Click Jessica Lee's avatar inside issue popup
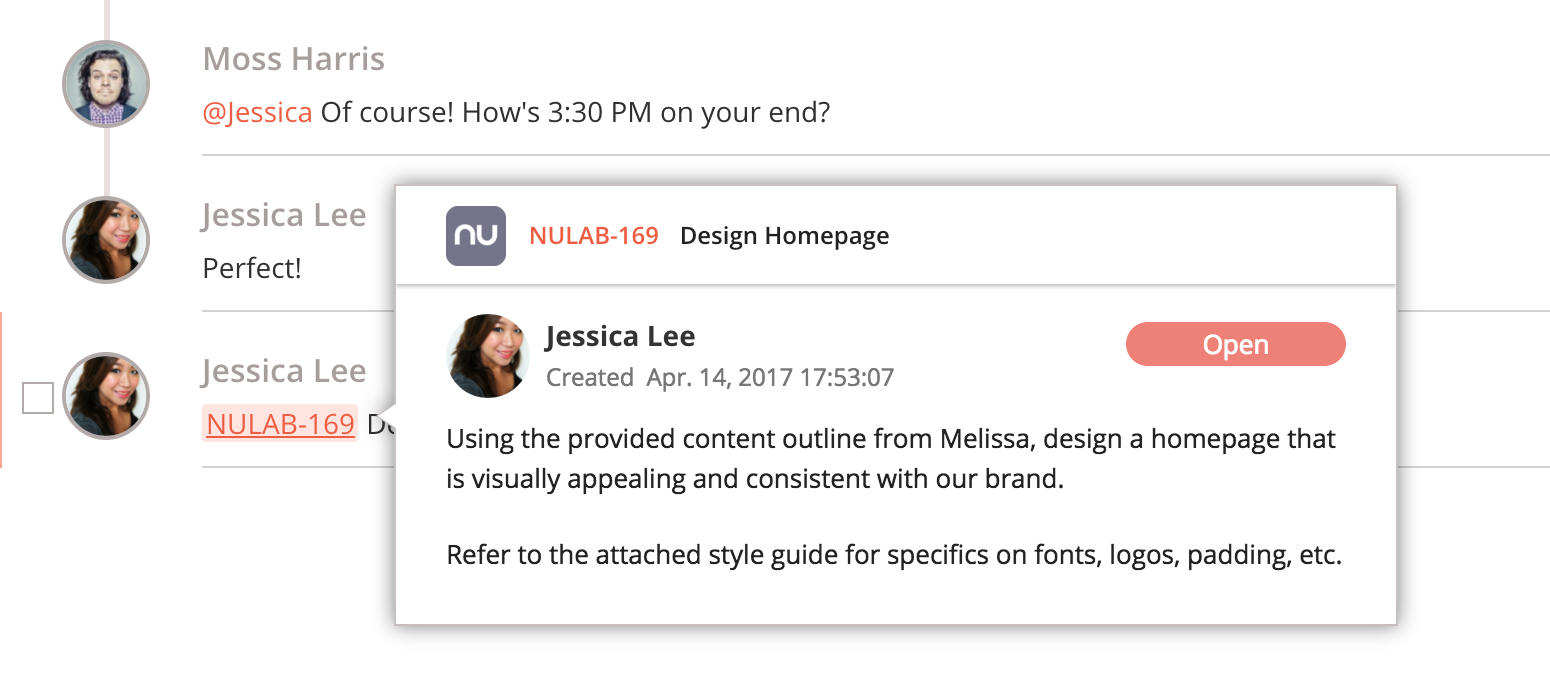Screen dimensions: 1550x680 click(x=487, y=356)
